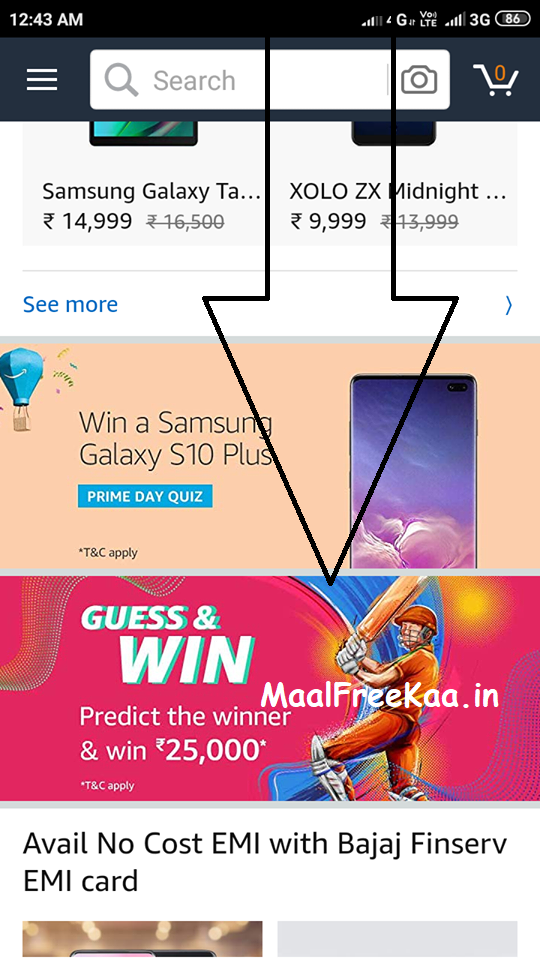The width and height of the screenshot is (540, 960).
Task: Open the Guess & Win cricket banner
Action: click(270, 688)
